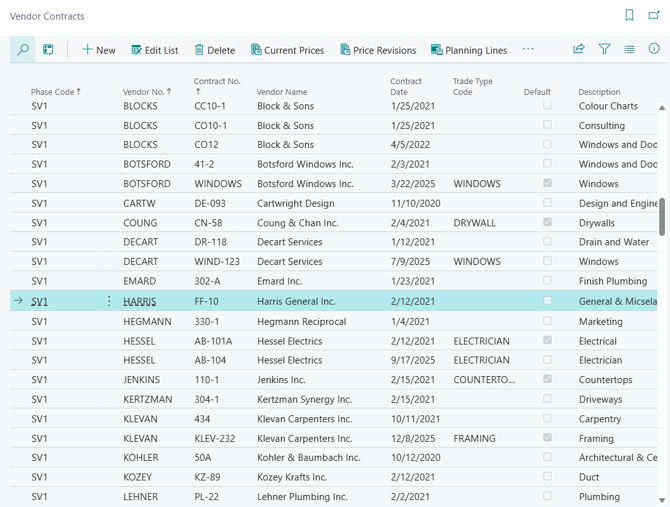
Task: Click Vendor Contracts page title
Action: (x=47, y=16)
